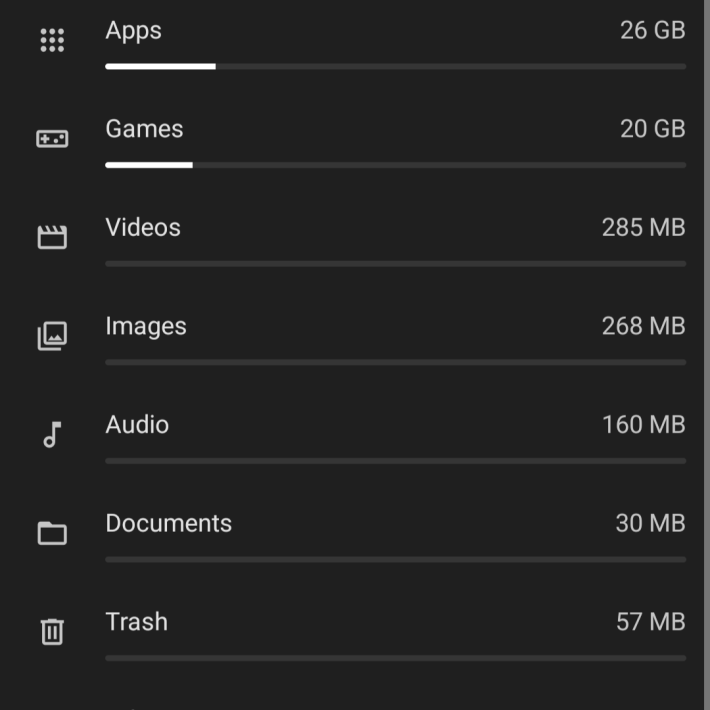
Task: Open Trash storage entry
Action: [355, 637]
